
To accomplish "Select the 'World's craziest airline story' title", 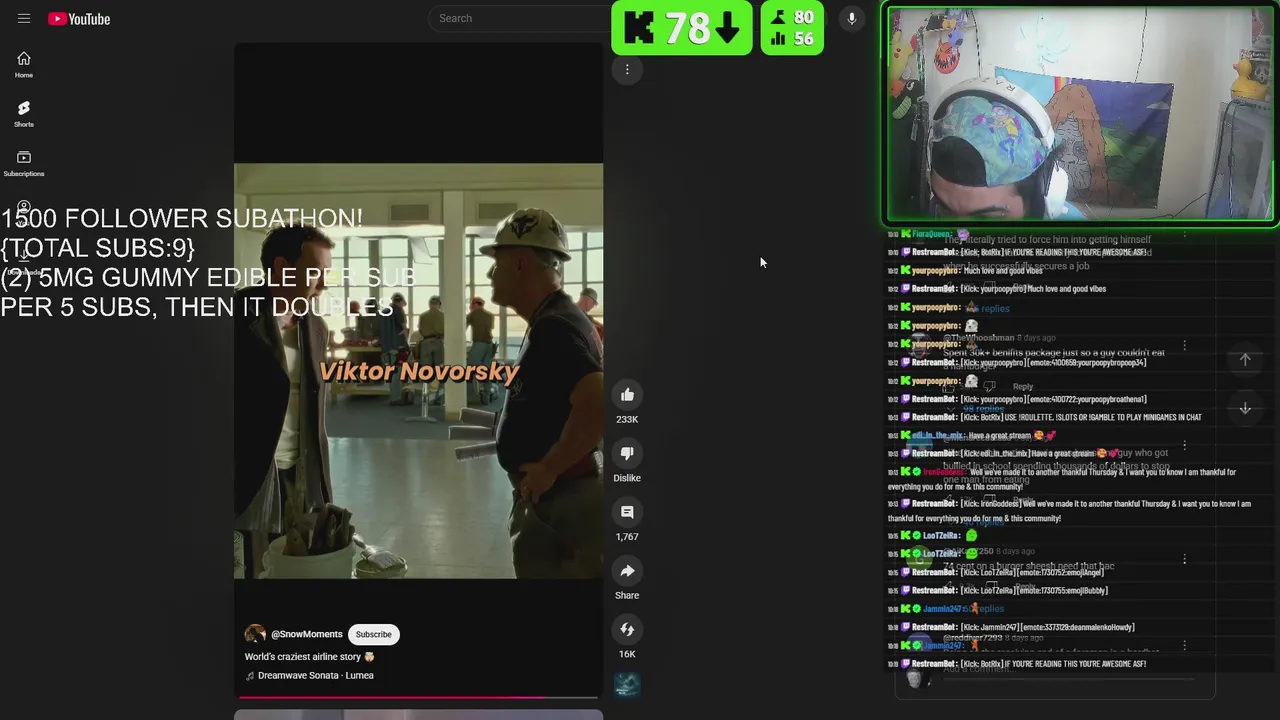I will pos(310,657).
